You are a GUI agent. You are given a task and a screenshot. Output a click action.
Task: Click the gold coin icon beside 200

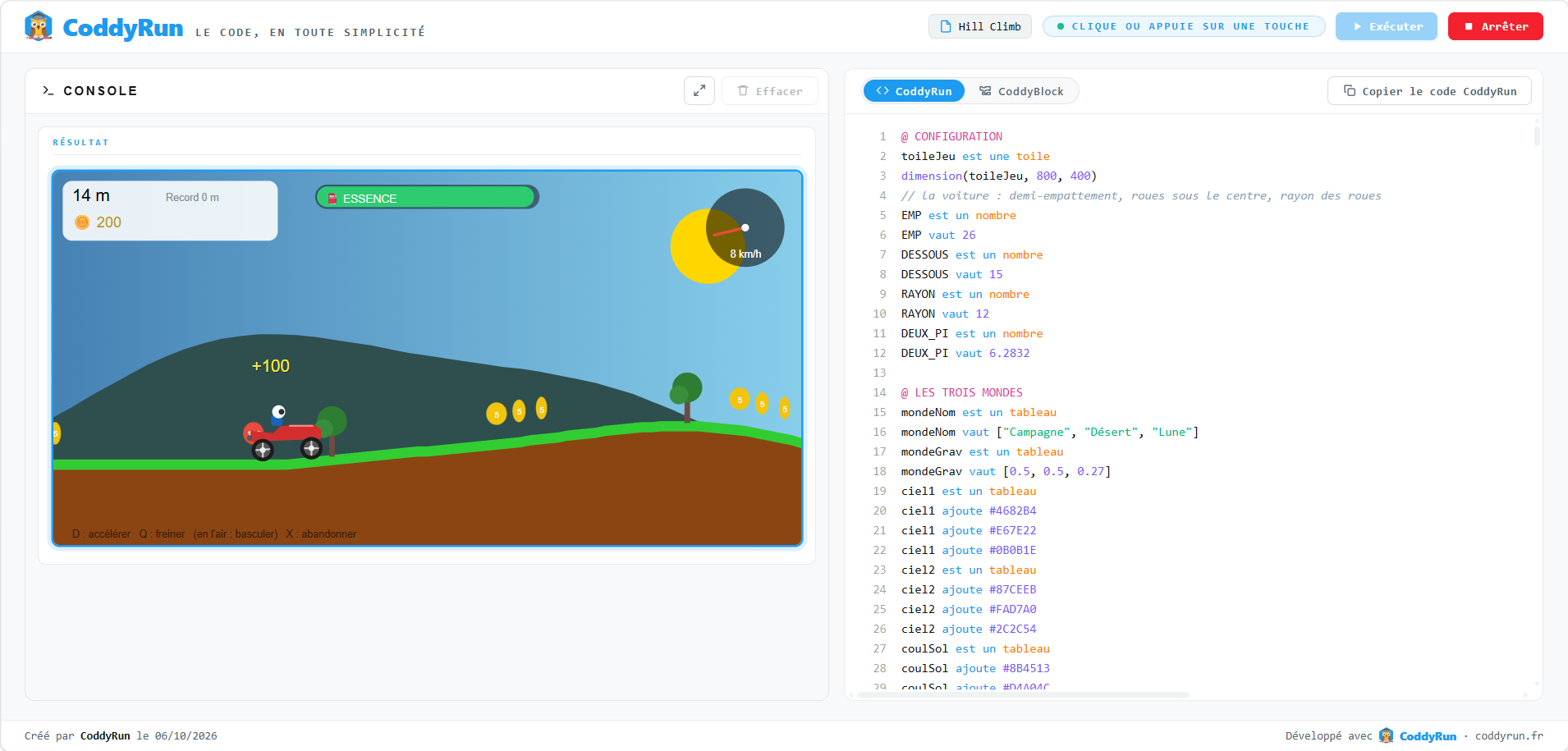coord(82,222)
